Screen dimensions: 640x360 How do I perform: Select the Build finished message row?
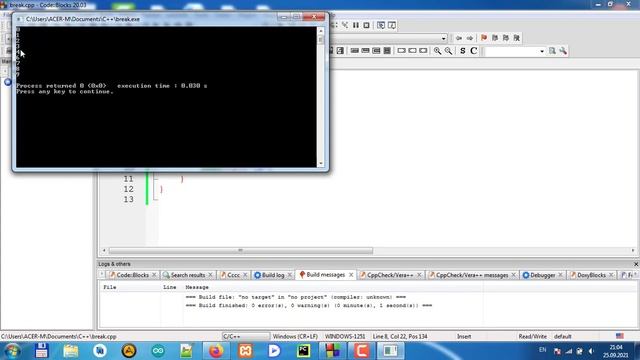tap(308, 305)
